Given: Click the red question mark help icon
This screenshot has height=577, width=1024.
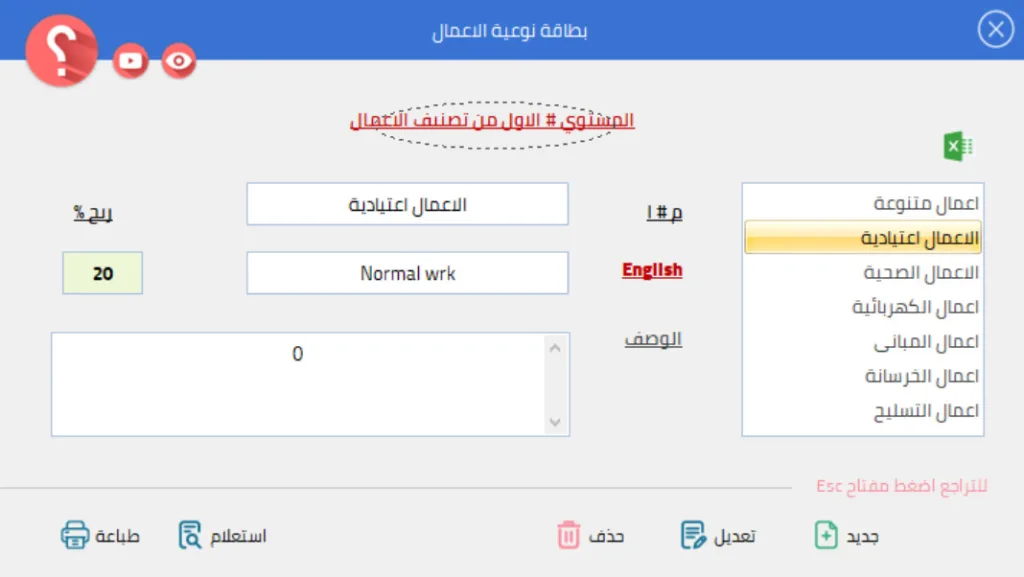Looking at the screenshot, I should [61, 53].
